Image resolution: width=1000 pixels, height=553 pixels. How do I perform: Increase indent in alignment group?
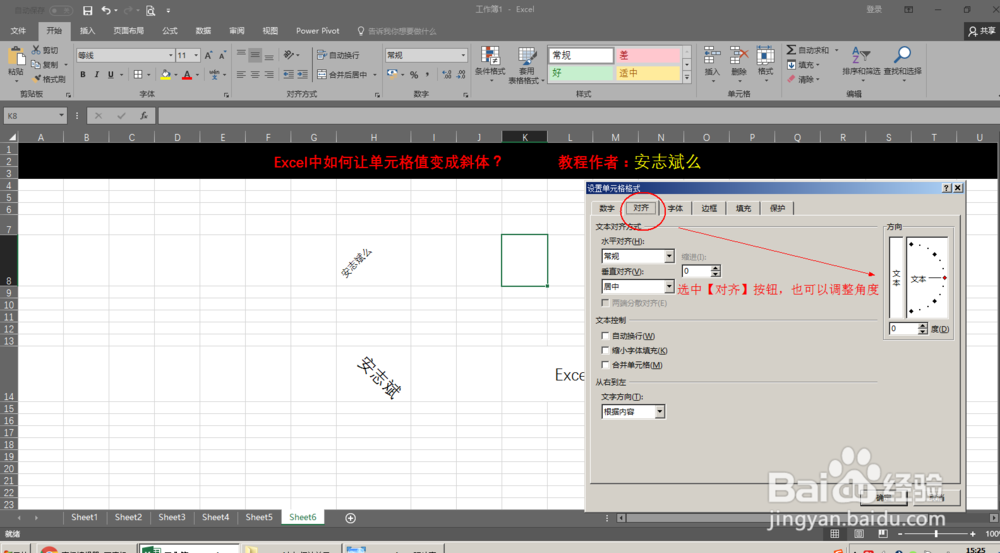[x=302, y=75]
